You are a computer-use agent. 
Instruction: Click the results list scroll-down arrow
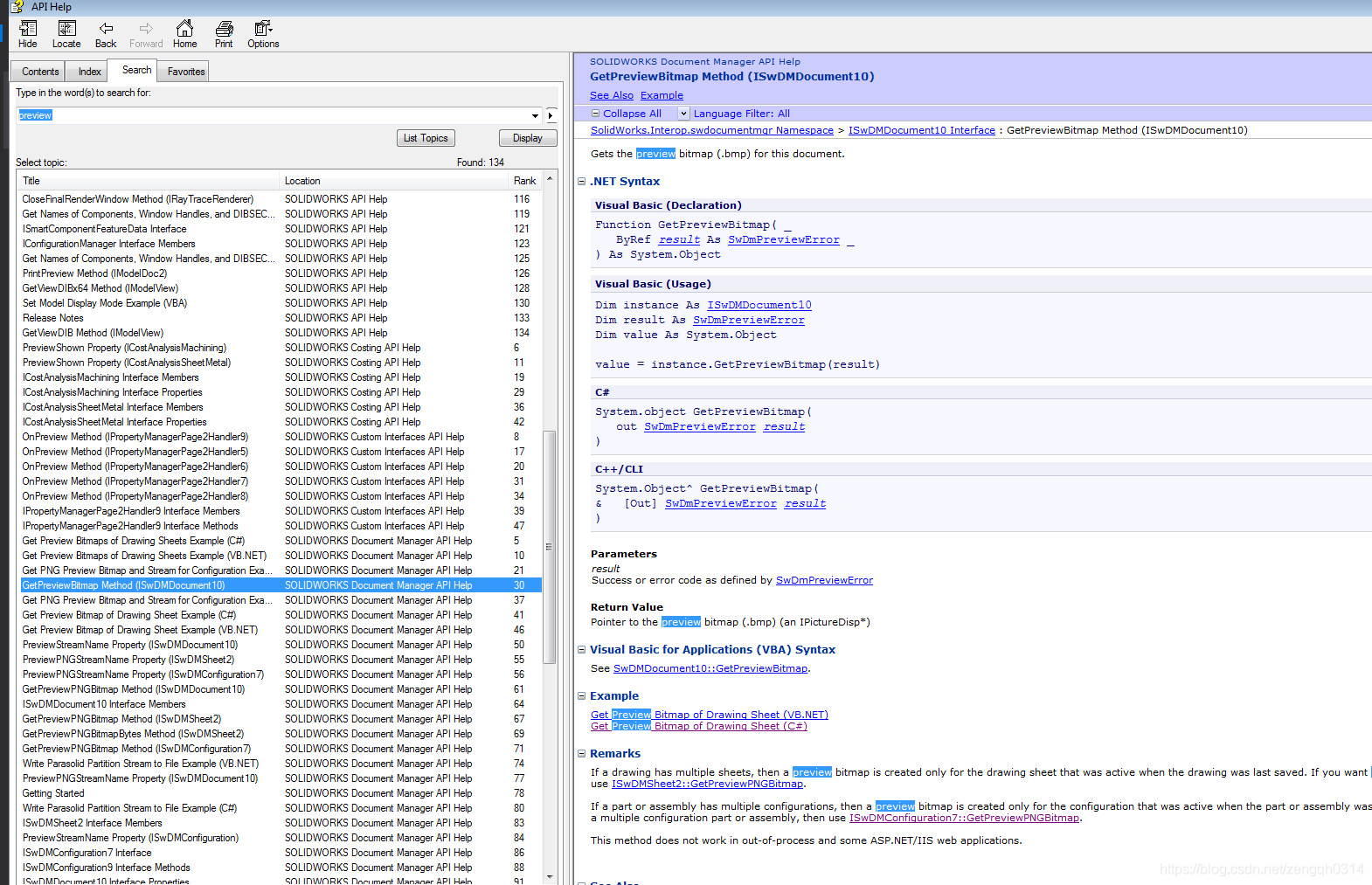(x=550, y=876)
